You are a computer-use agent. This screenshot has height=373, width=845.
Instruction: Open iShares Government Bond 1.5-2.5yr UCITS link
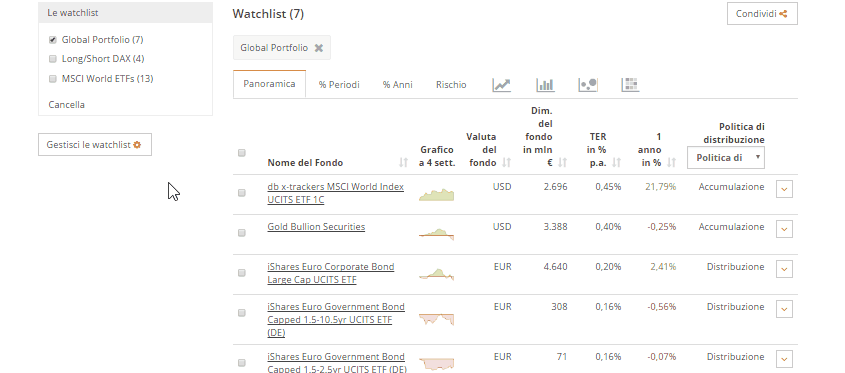click(337, 362)
